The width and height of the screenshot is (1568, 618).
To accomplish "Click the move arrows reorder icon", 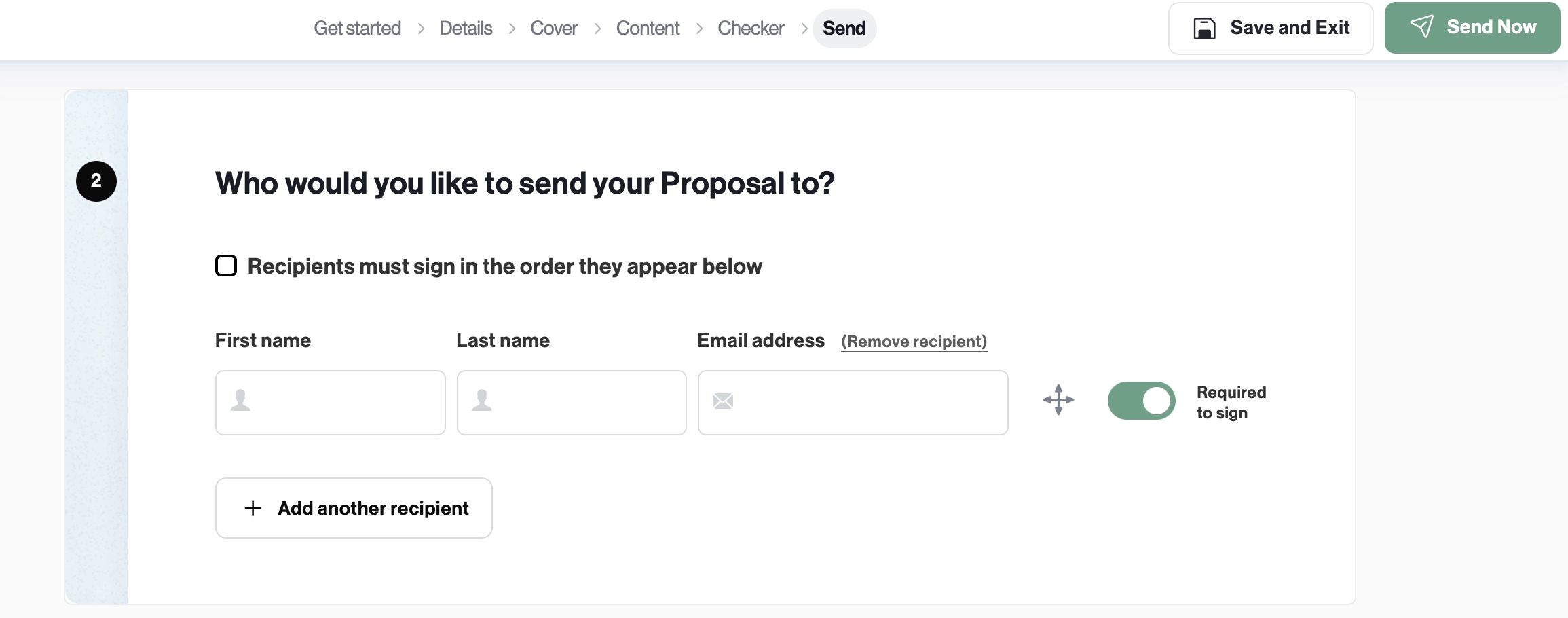I will pos(1058,401).
